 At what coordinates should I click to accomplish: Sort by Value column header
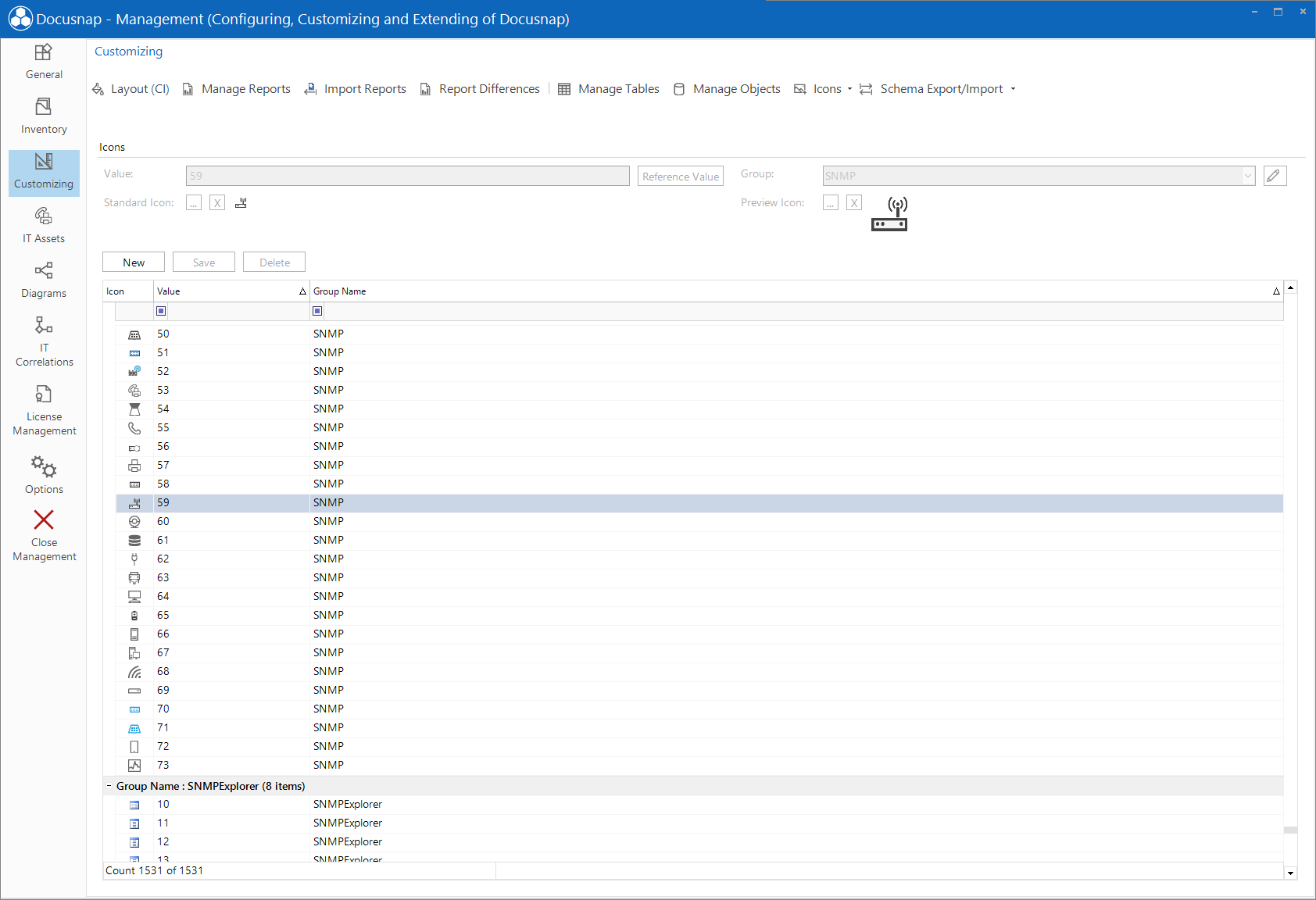[x=231, y=291]
